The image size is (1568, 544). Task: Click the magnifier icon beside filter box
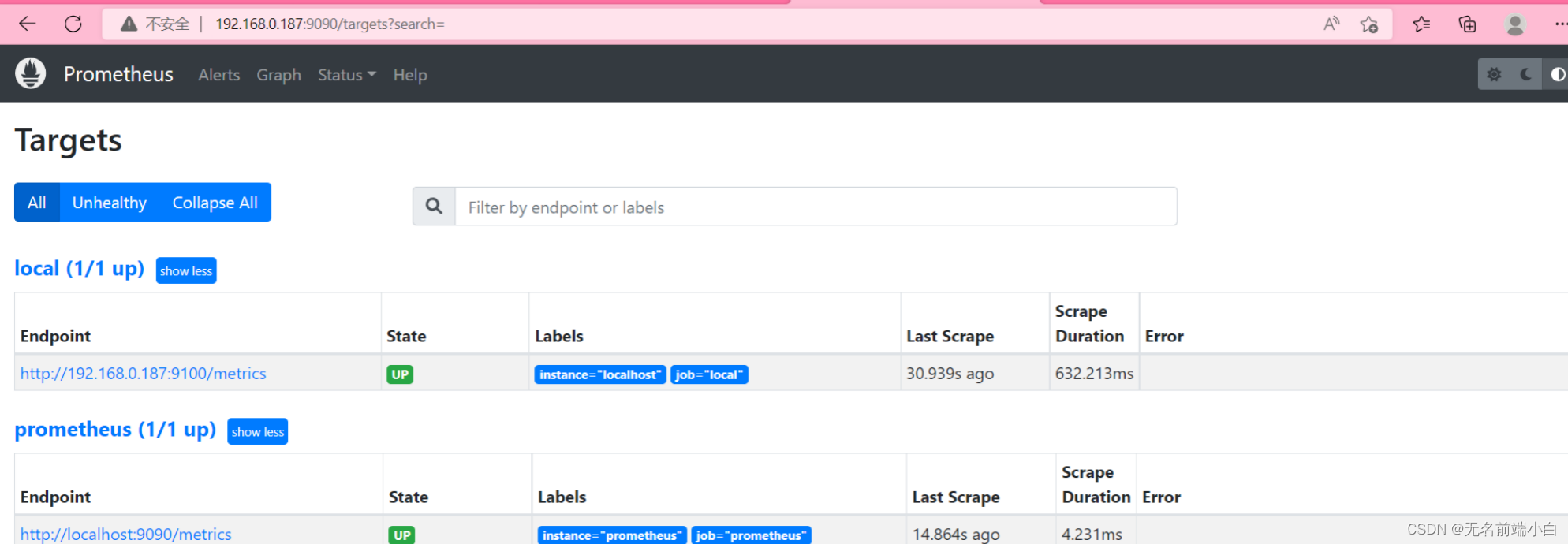tap(434, 207)
